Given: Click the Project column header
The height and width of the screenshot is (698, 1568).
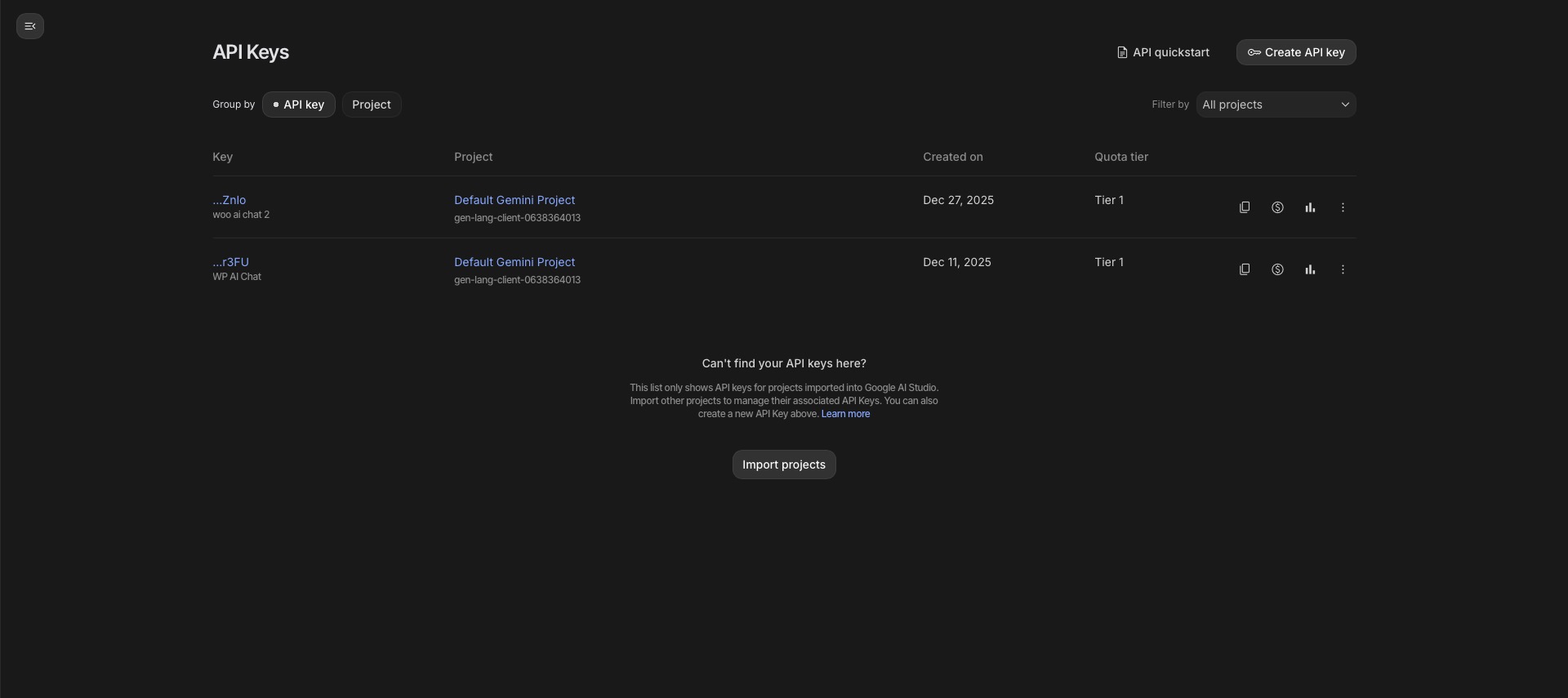Looking at the screenshot, I should coord(474,157).
